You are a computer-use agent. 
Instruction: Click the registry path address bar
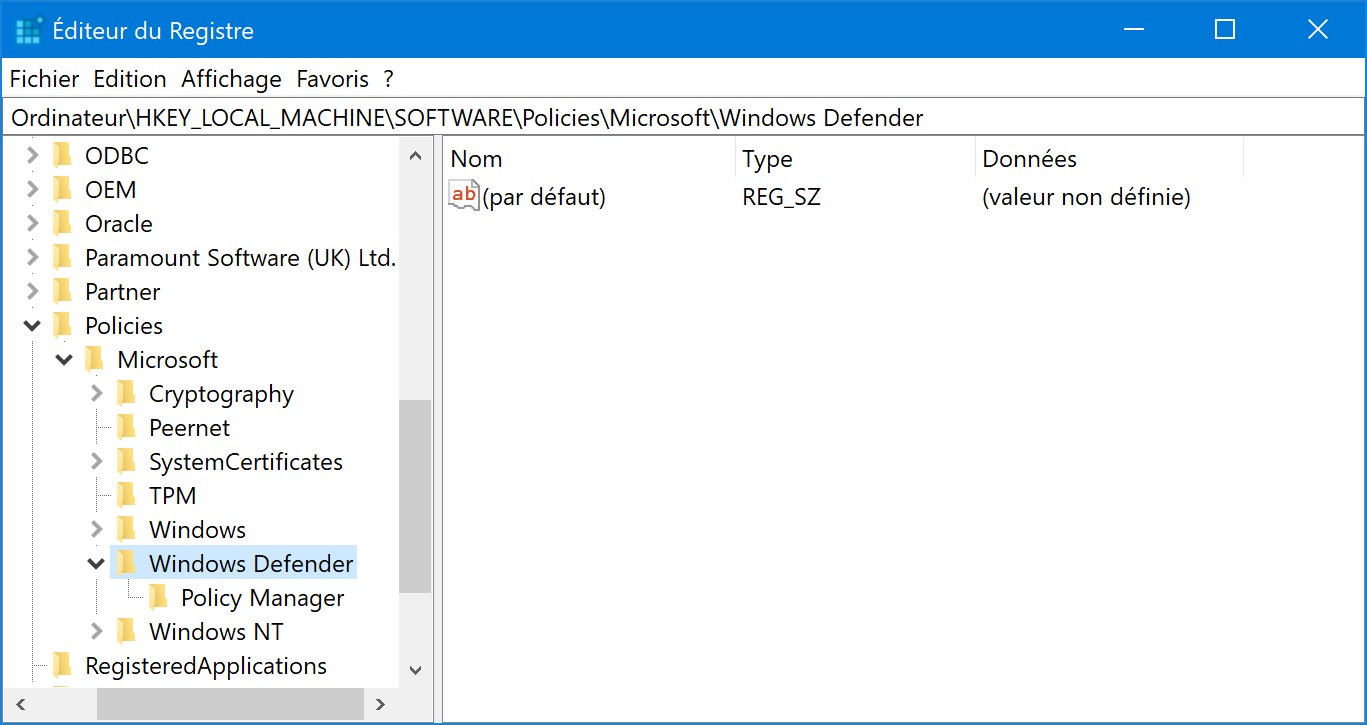coord(683,118)
